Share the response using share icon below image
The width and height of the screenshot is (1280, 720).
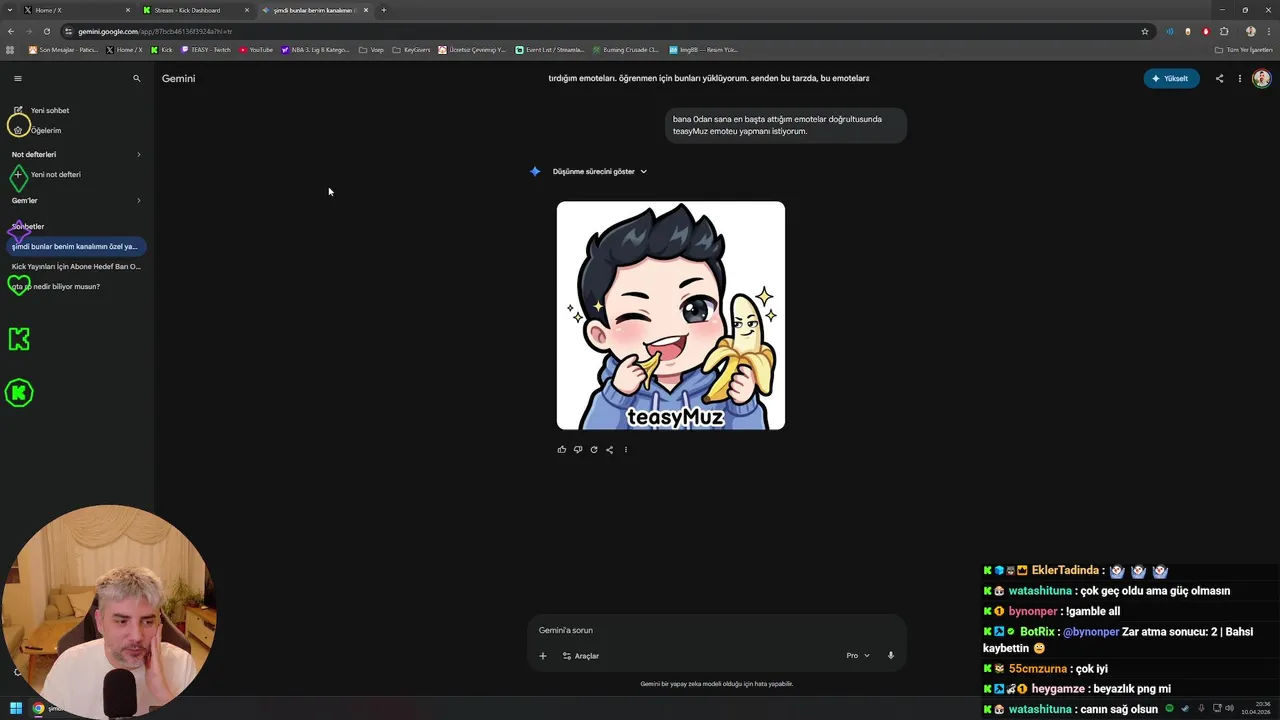point(610,449)
